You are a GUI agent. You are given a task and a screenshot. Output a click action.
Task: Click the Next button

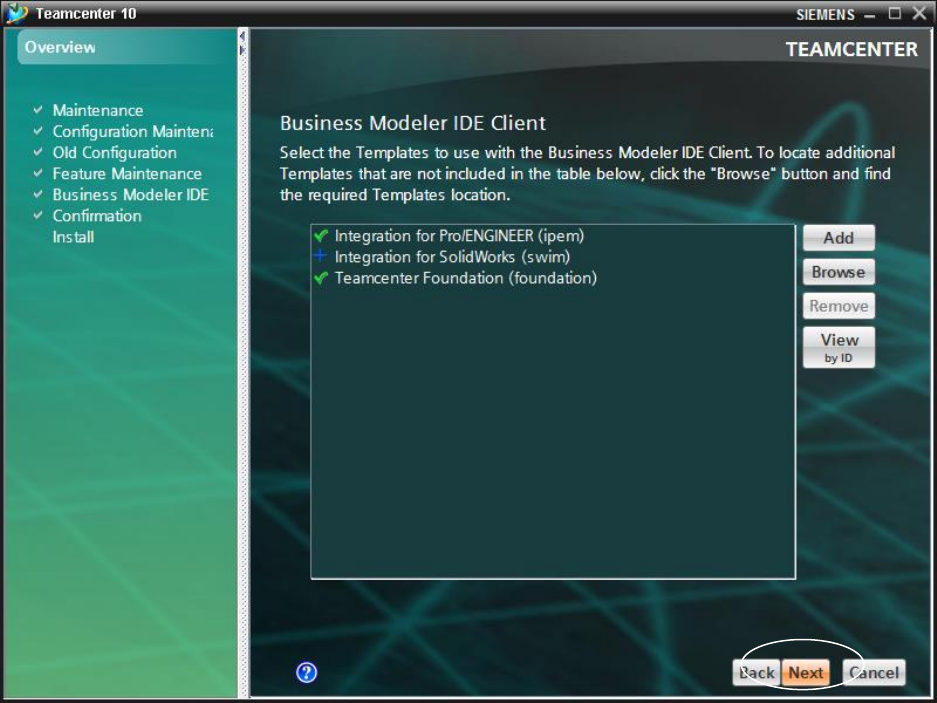tap(805, 673)
